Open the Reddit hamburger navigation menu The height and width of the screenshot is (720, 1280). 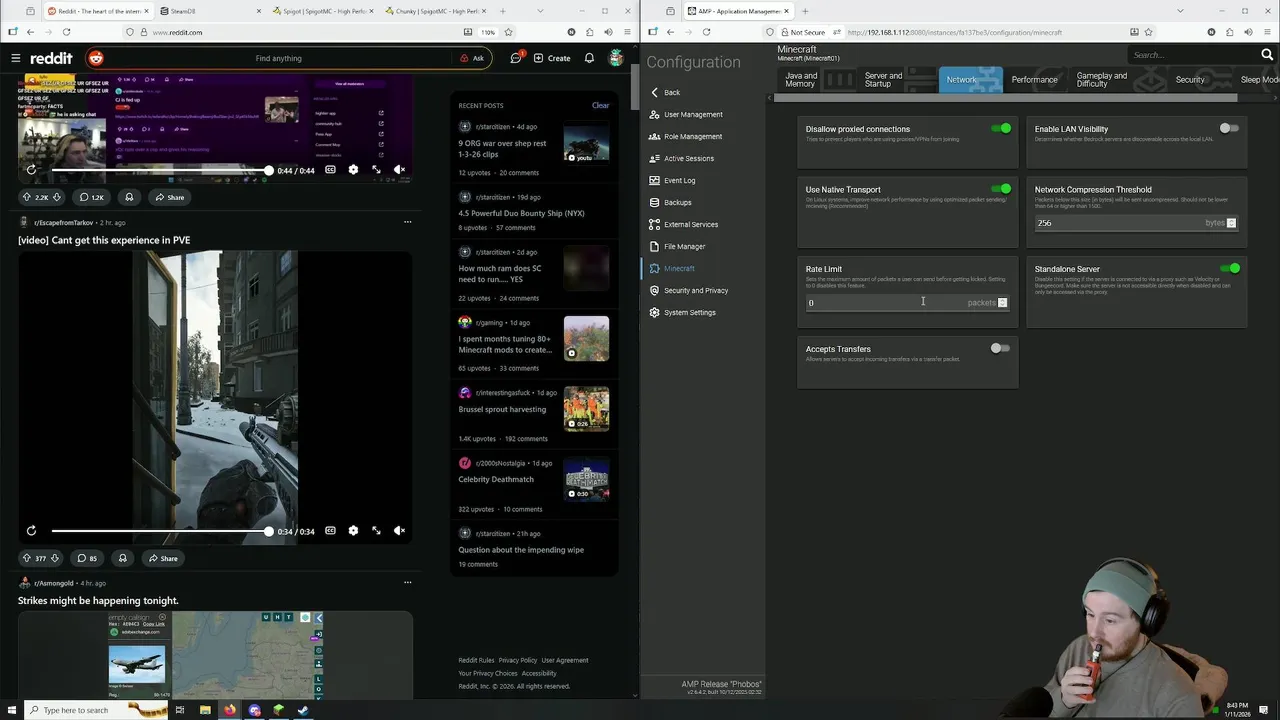click(x=15, y=58)
